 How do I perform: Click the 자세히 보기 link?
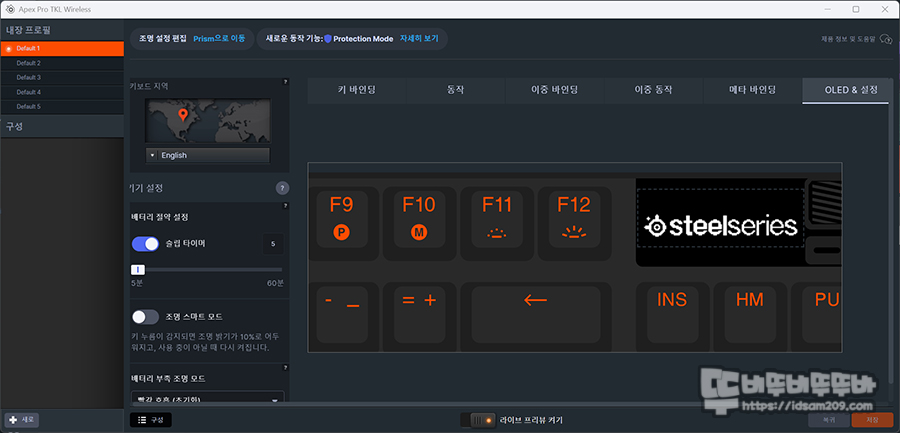tap(419, 38)
